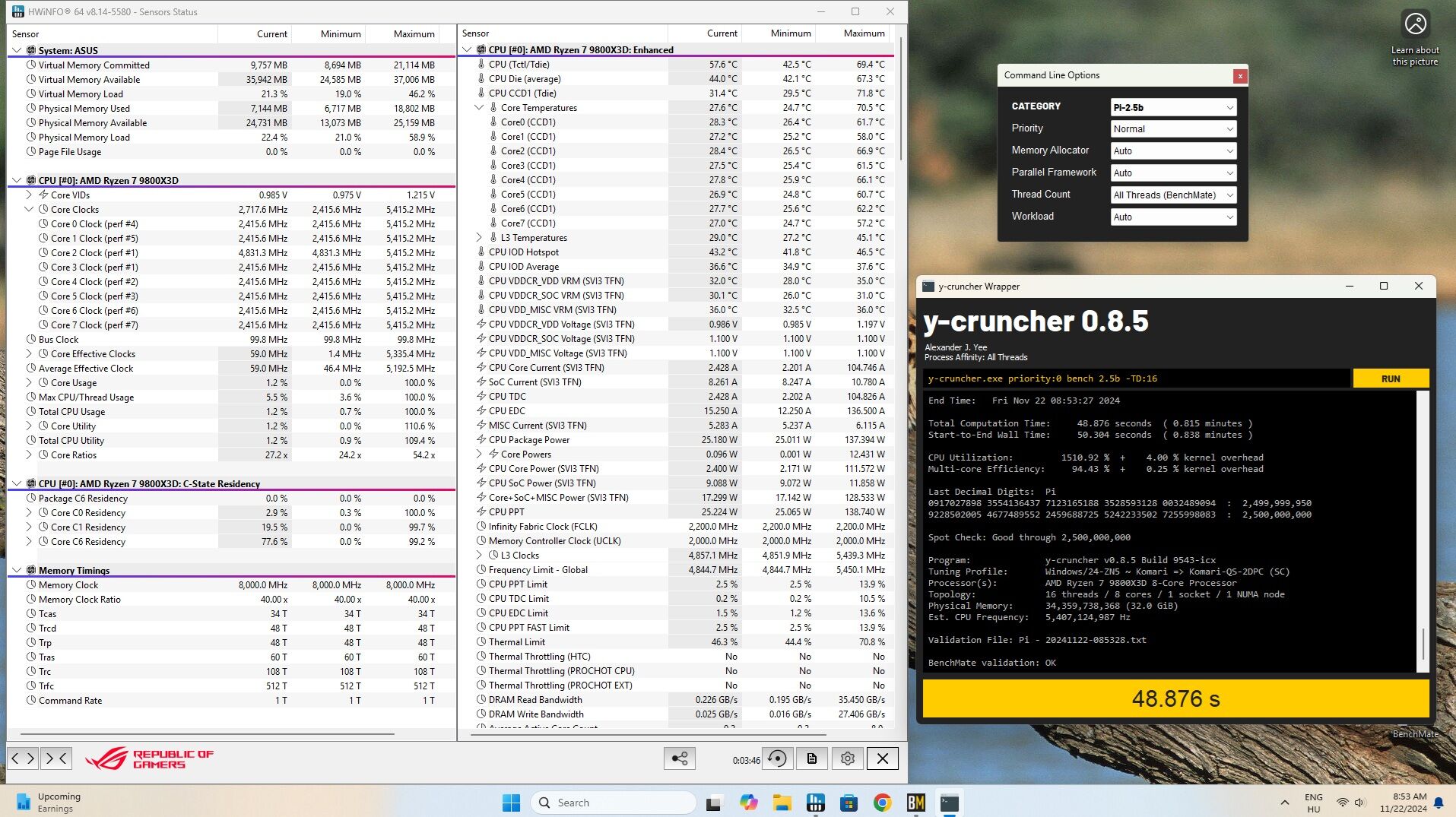Click the left-right expand arrows in HWiNFO footer

click(x=23, y=758)
